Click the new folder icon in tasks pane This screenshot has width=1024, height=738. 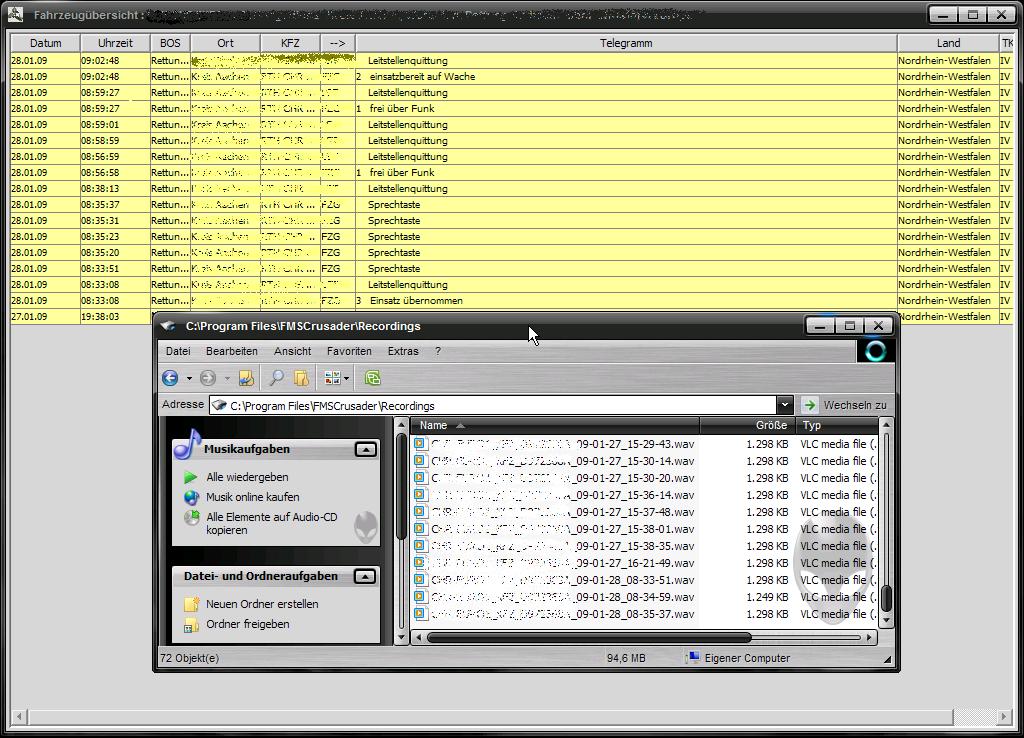click(x=191, y=604)
